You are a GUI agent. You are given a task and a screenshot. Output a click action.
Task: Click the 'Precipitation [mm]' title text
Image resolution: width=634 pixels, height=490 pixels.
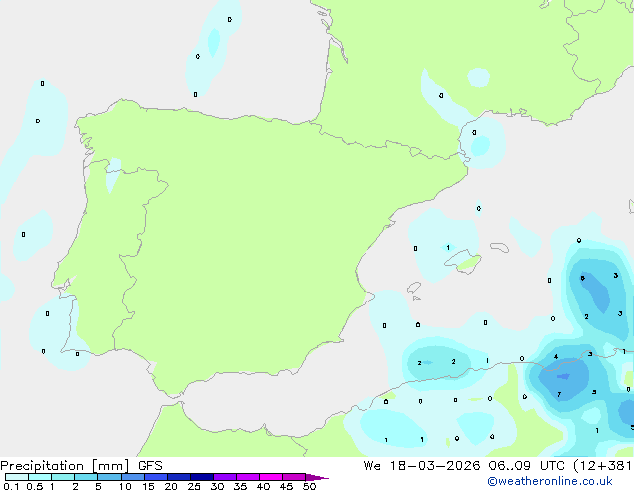coord(65,466)
